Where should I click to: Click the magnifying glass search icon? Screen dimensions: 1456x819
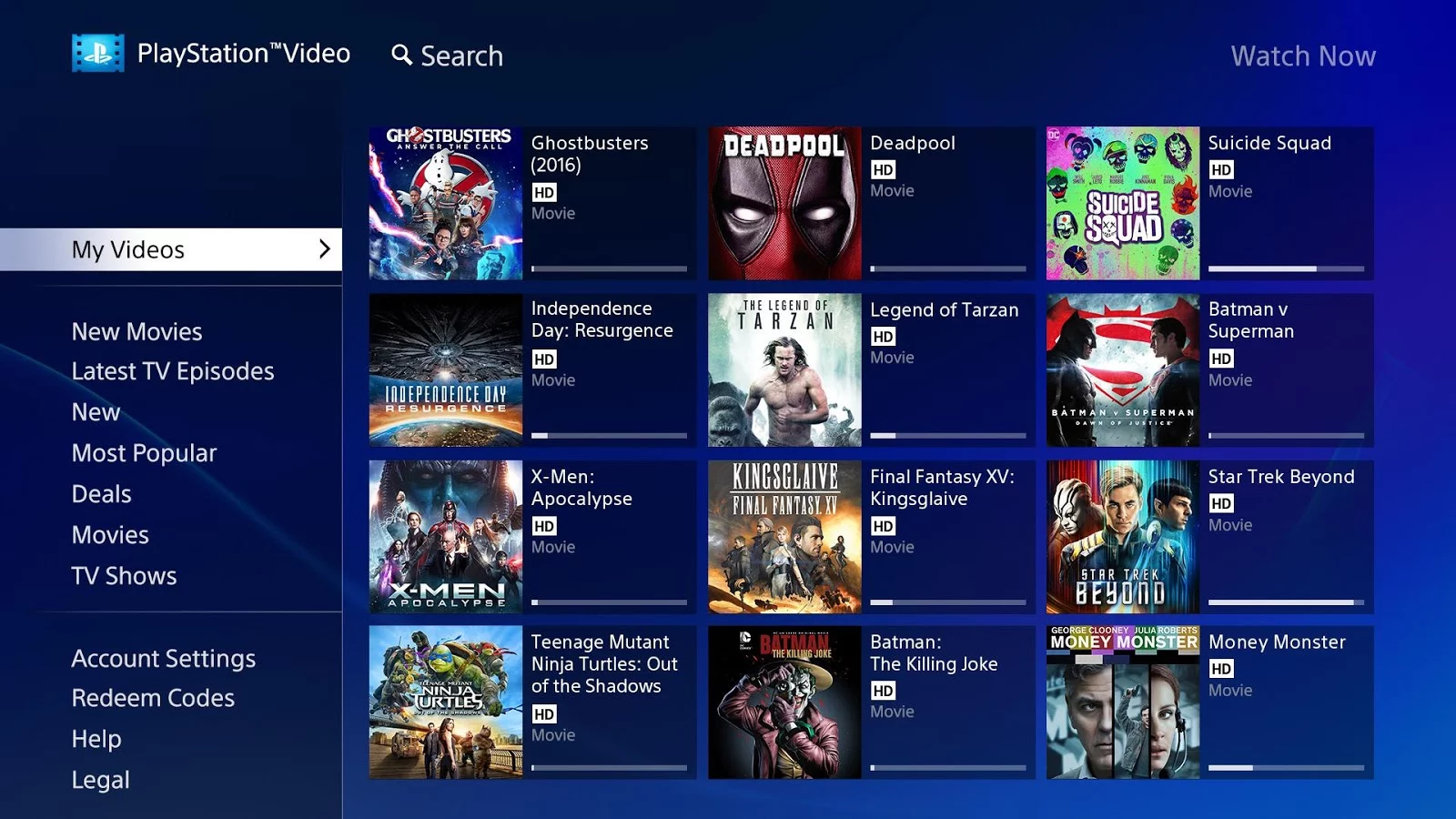(x=401, y=56)
